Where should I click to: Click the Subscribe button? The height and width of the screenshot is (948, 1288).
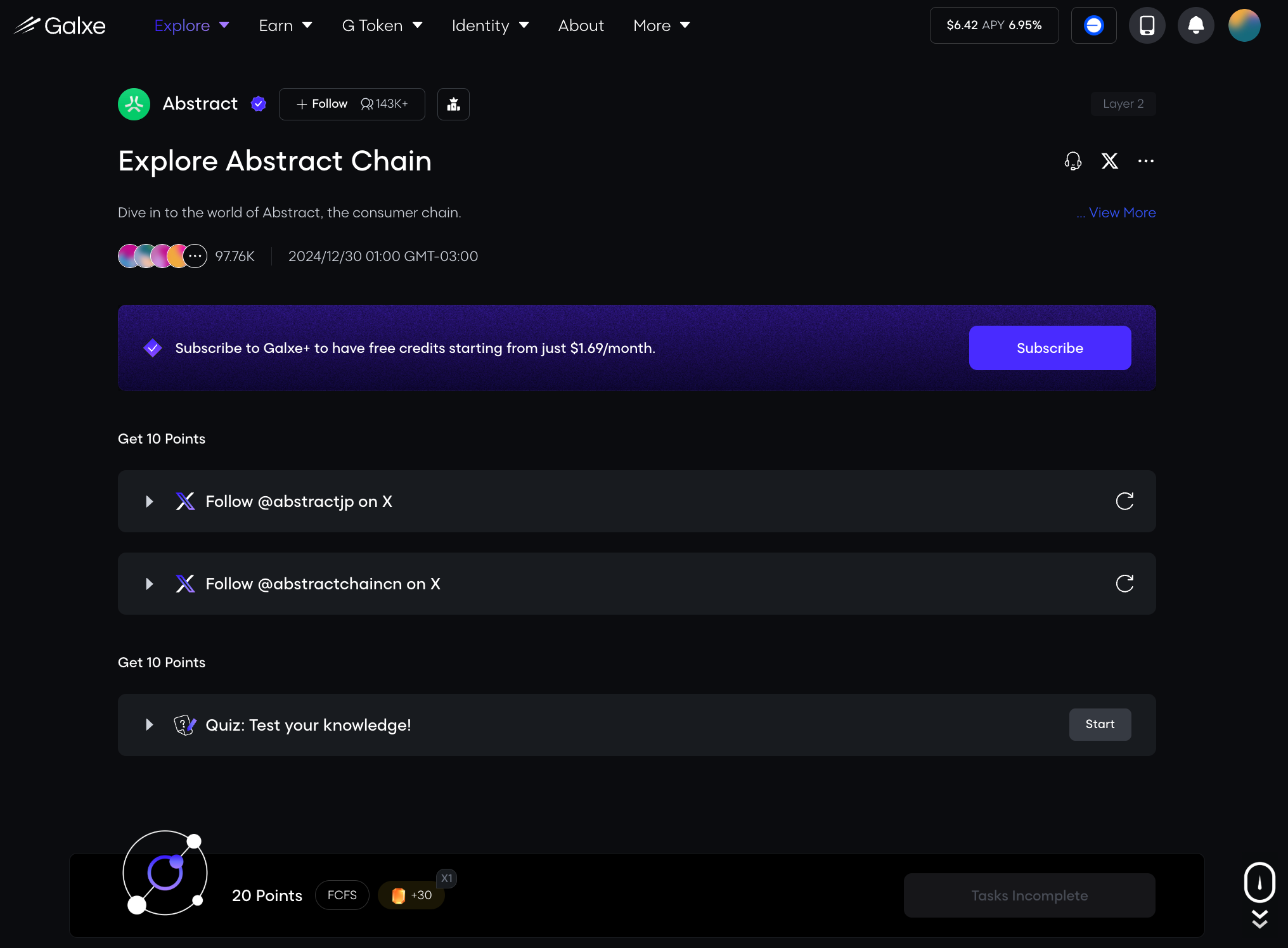(1050, 348)
